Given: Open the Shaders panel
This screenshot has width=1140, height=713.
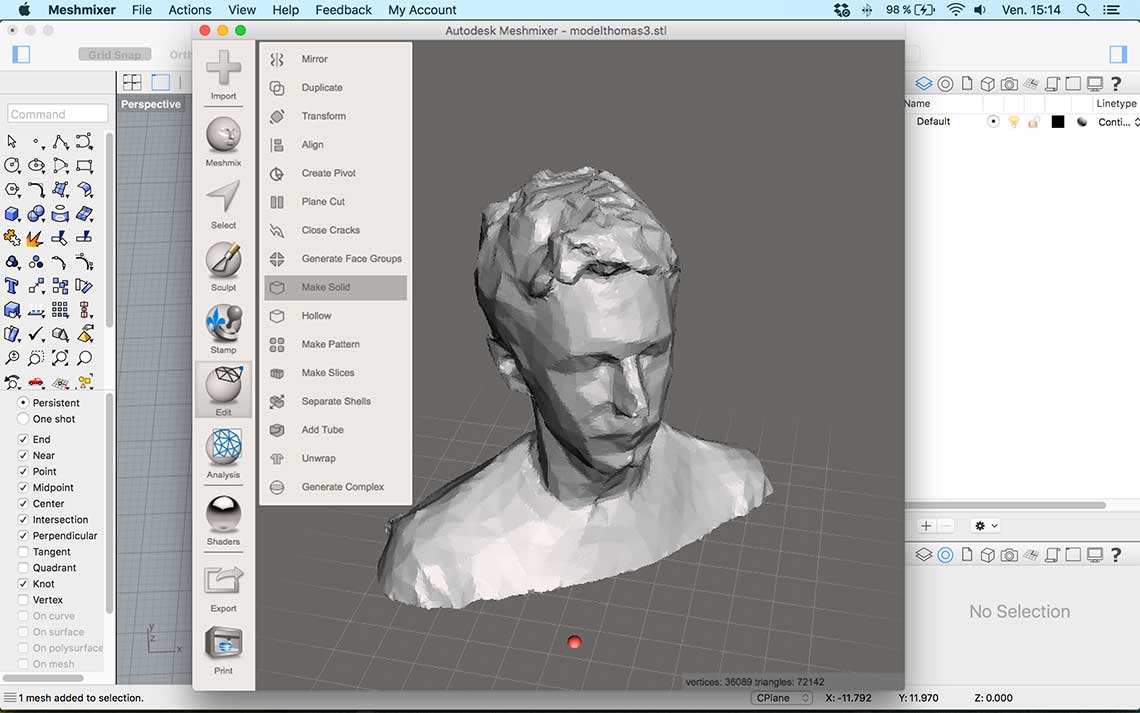Looking at the screenshot, I should click(x=223, y=520).
